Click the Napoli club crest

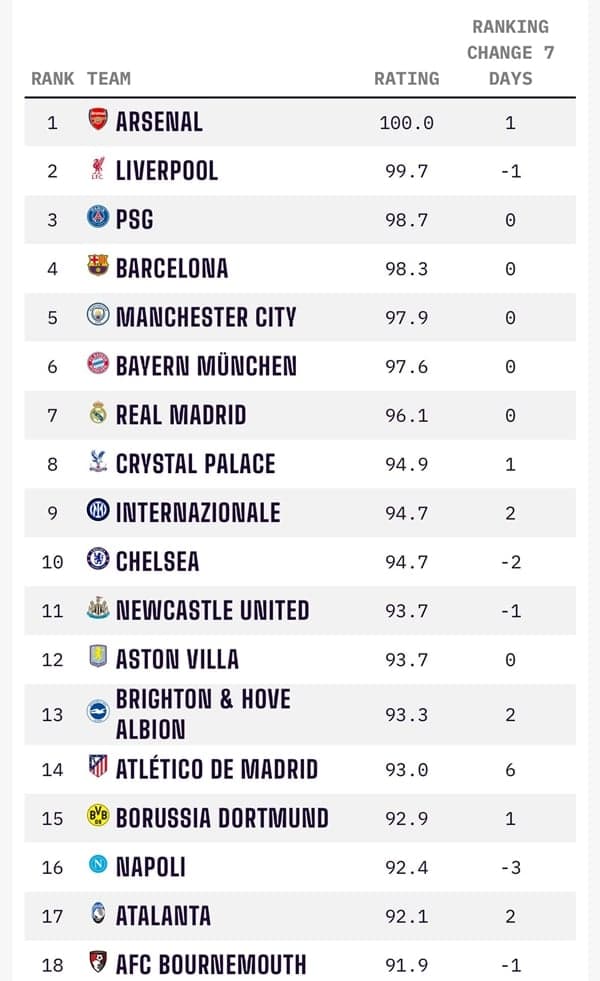coord(97,866)
